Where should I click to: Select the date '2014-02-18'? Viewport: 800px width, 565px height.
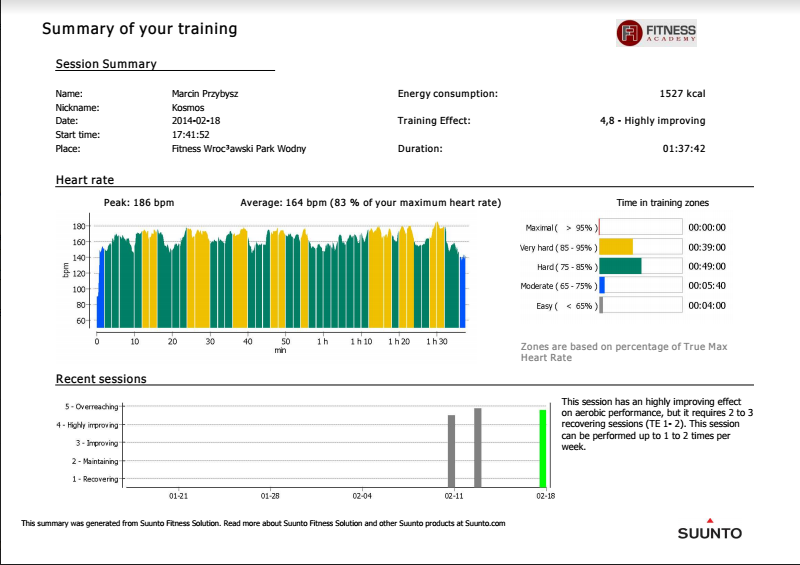(x=196, y=121)
